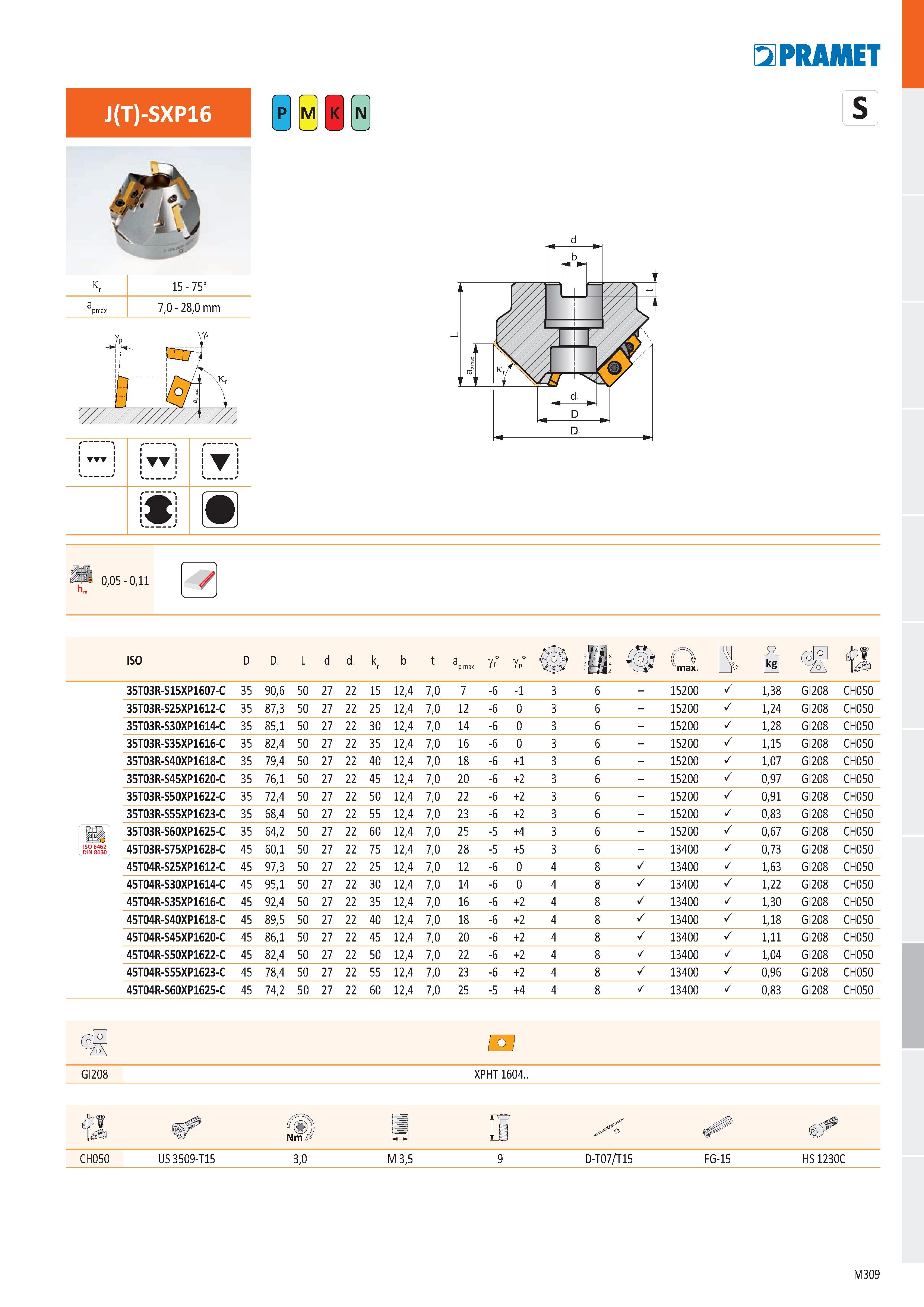Click the XPHT 1604.. insert designation
This screenshot has height=1307, width=924.
tap(501, 1074)
